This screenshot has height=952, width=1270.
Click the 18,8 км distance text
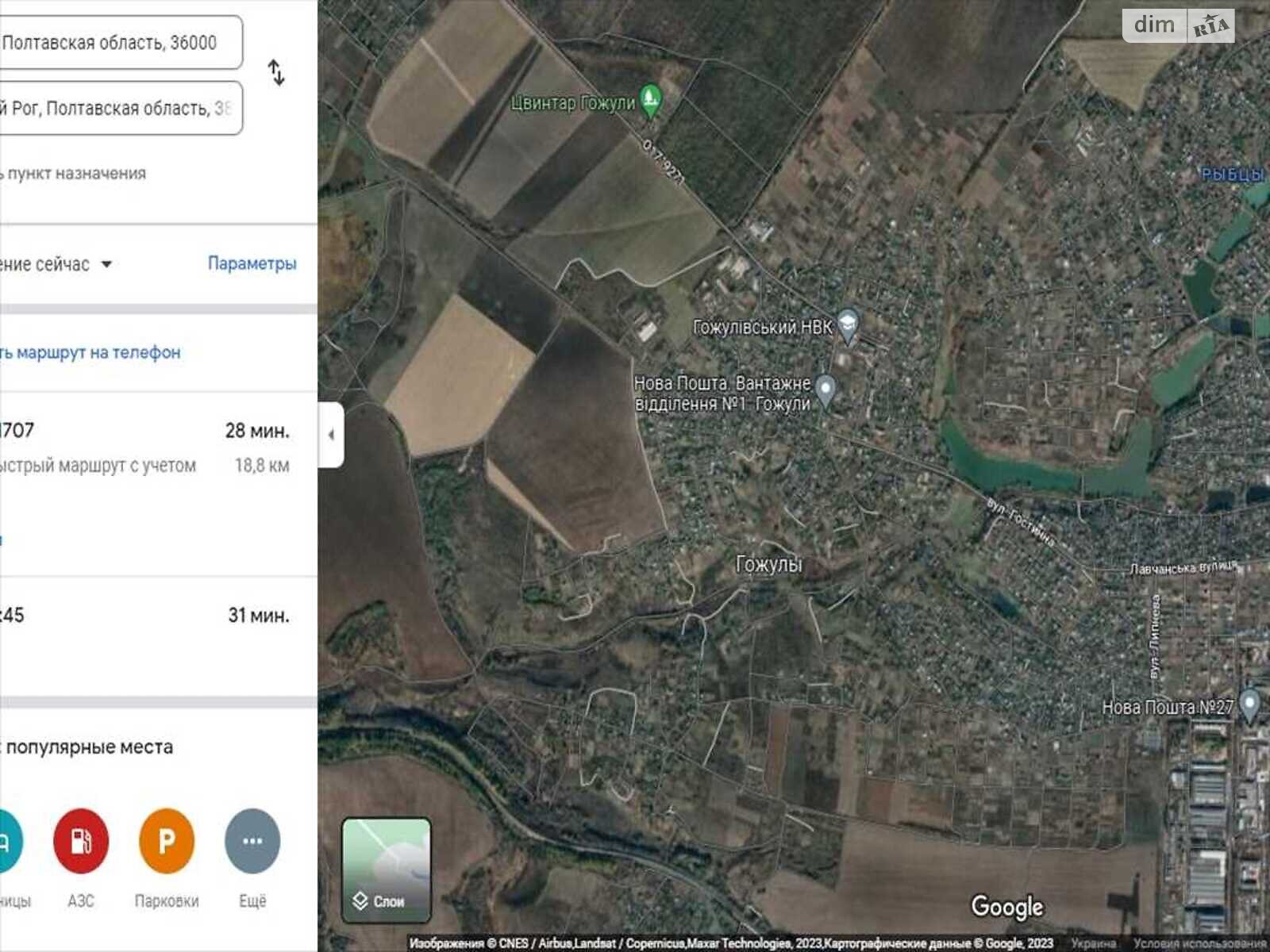[262, 466]
